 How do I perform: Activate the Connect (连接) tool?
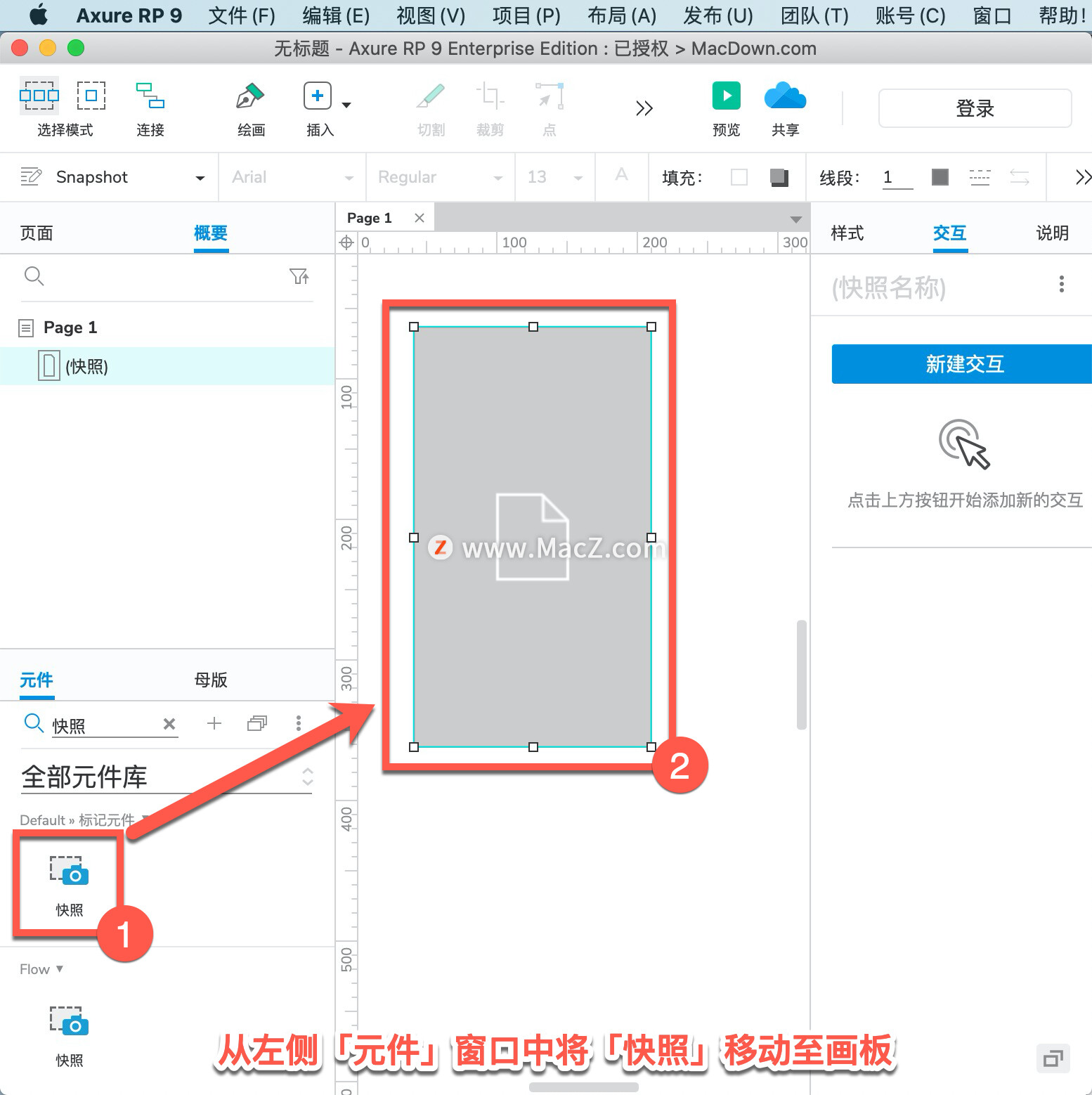pyautogui.click(x=150, y=96)
